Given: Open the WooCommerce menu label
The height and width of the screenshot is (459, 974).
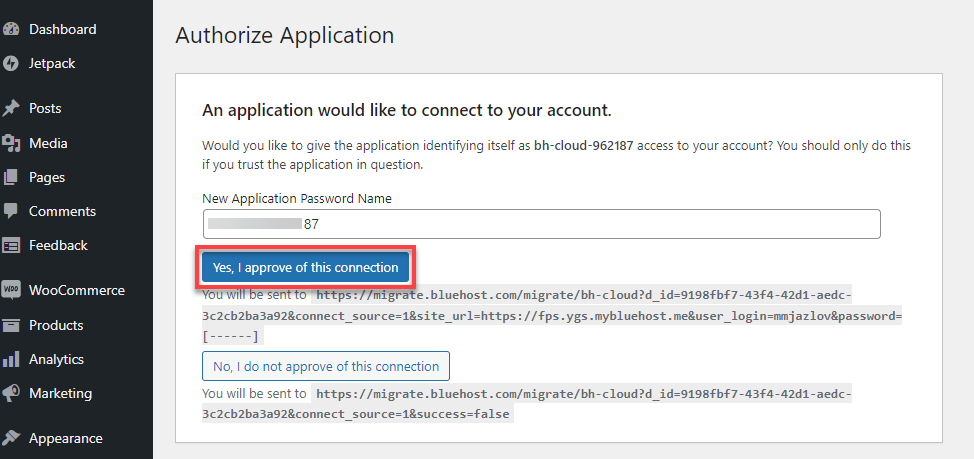Looking at the screenshot, I should point(77,290).
